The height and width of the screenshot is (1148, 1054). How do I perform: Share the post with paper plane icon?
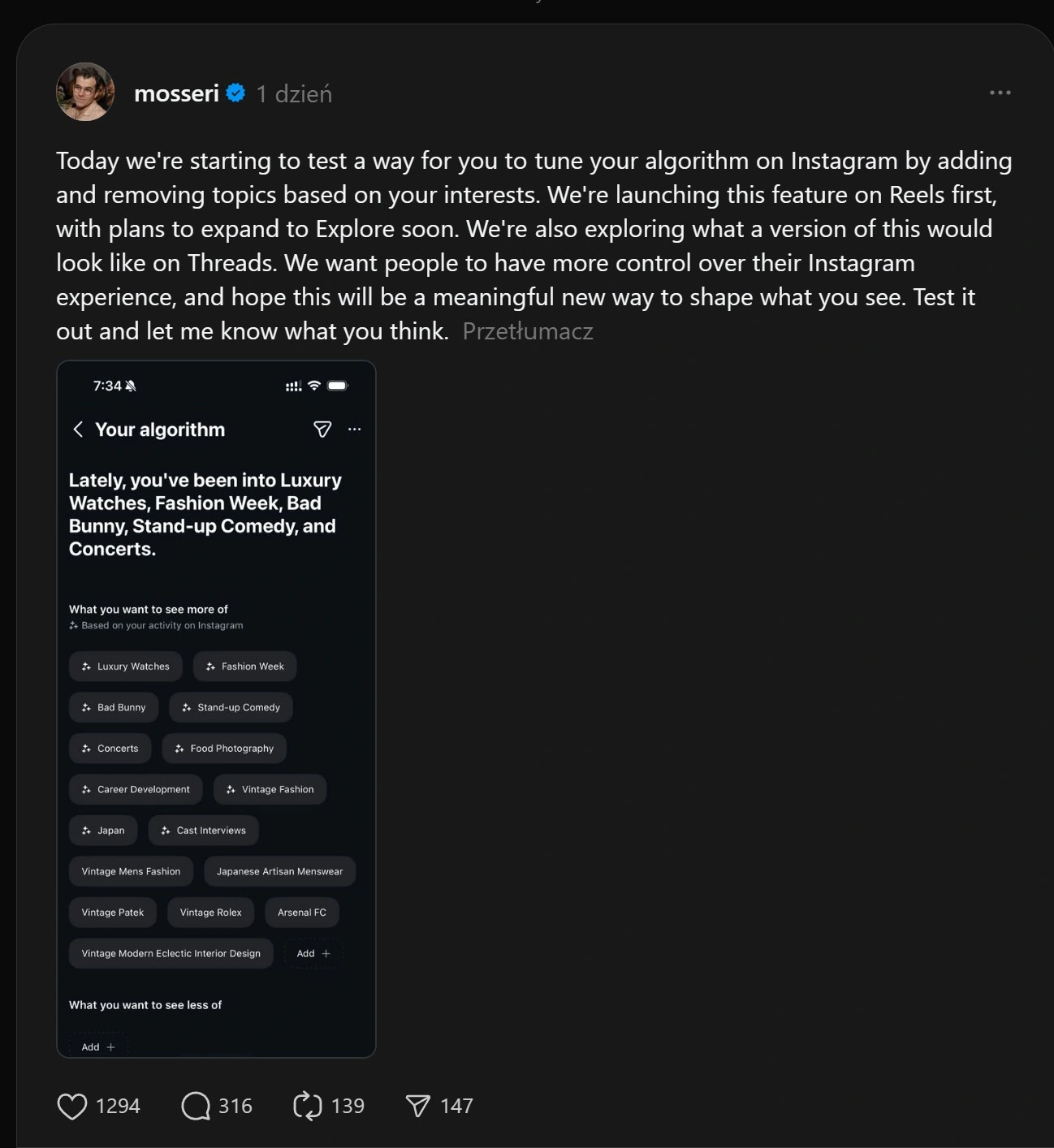[x=417, y=1106]
